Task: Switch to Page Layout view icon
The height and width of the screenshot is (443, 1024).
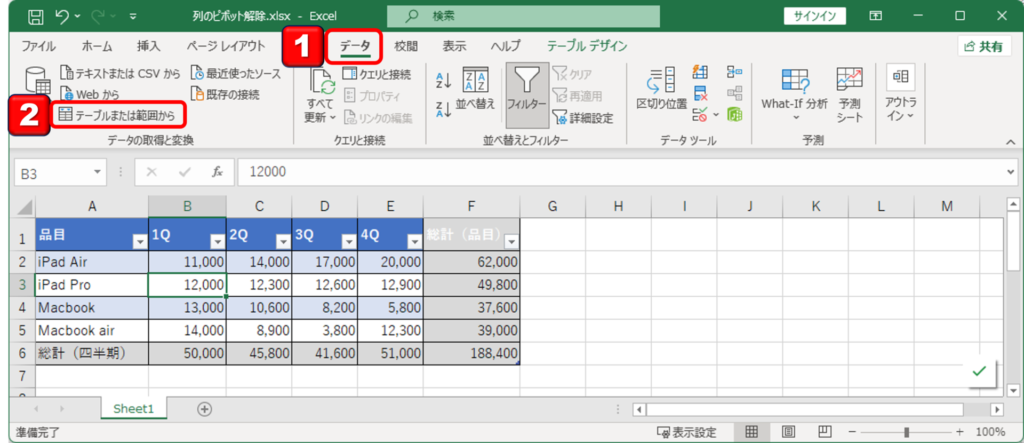Action: pyautogui.click(x=789, y=431)
